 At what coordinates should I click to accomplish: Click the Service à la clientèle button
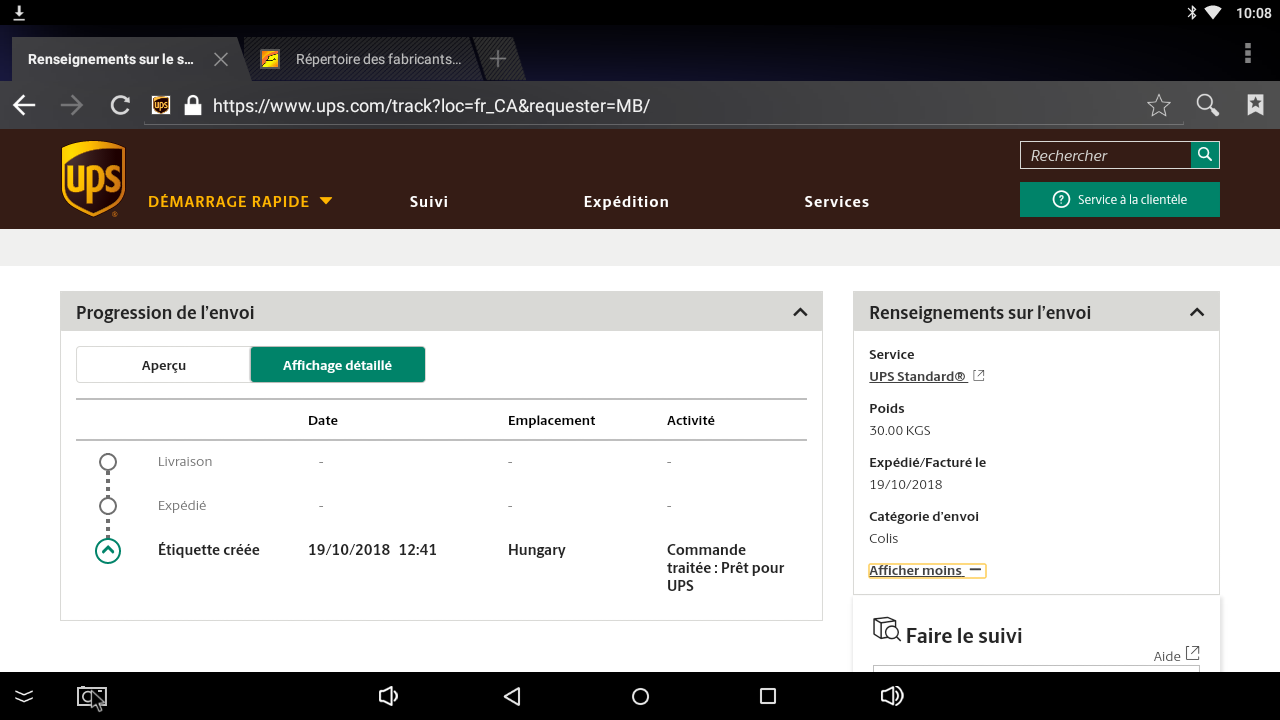pos(1120,199)
